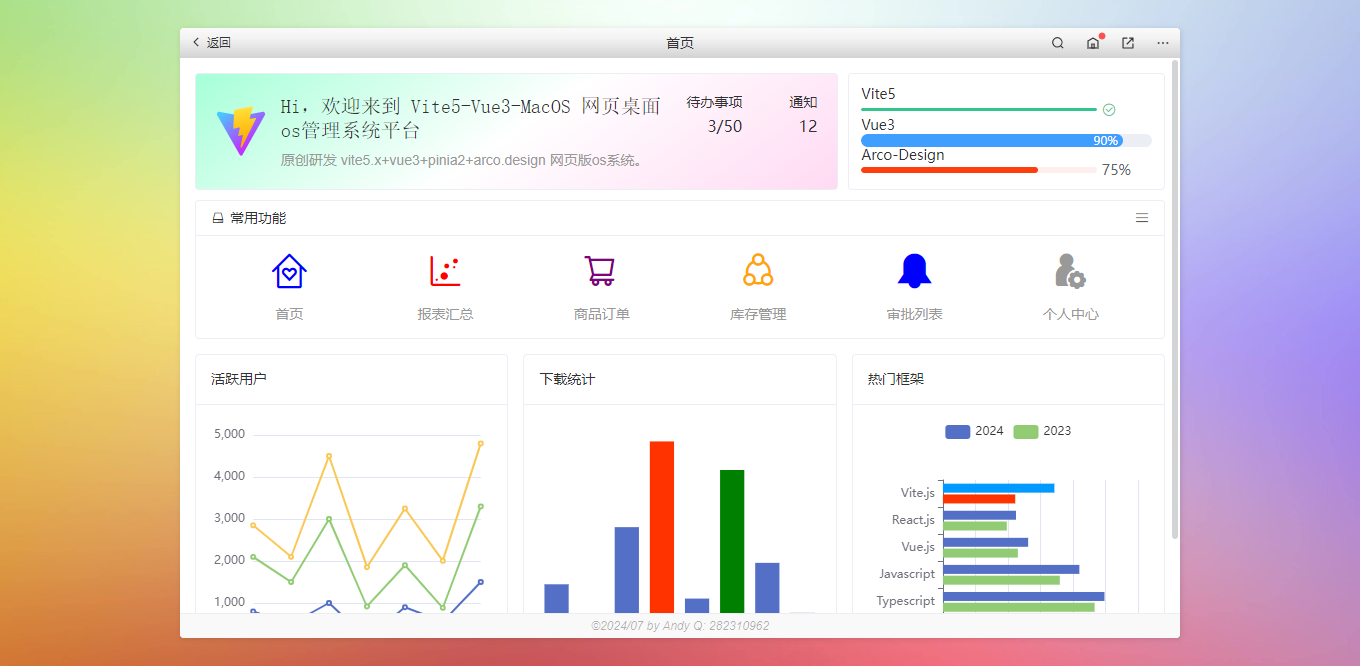Click the 活跃用户 card title
This screenshot has width=1360, height=666.
(239, 379)
